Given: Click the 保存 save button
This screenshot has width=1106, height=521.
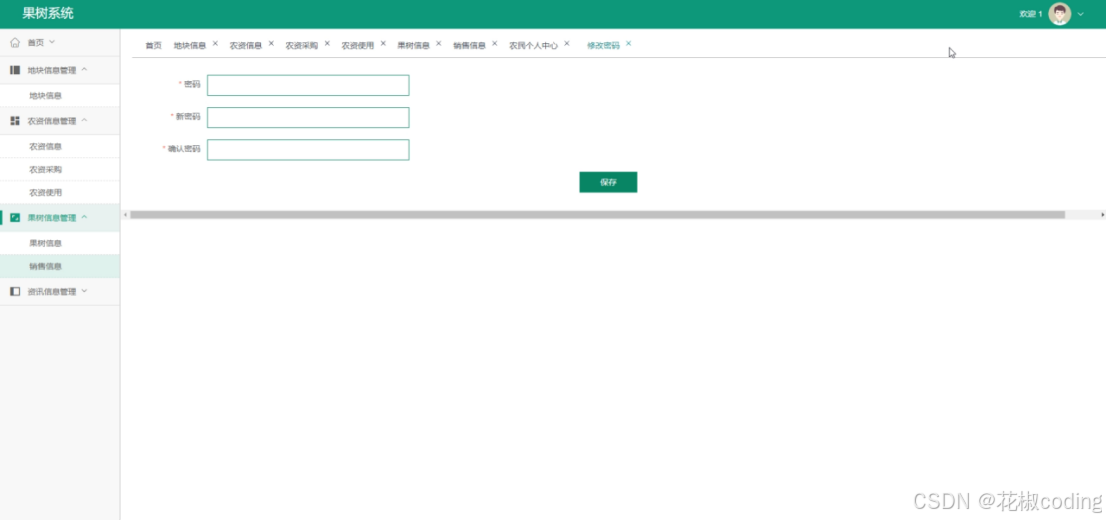Looking at the screenshot, I should coord(608,182).
